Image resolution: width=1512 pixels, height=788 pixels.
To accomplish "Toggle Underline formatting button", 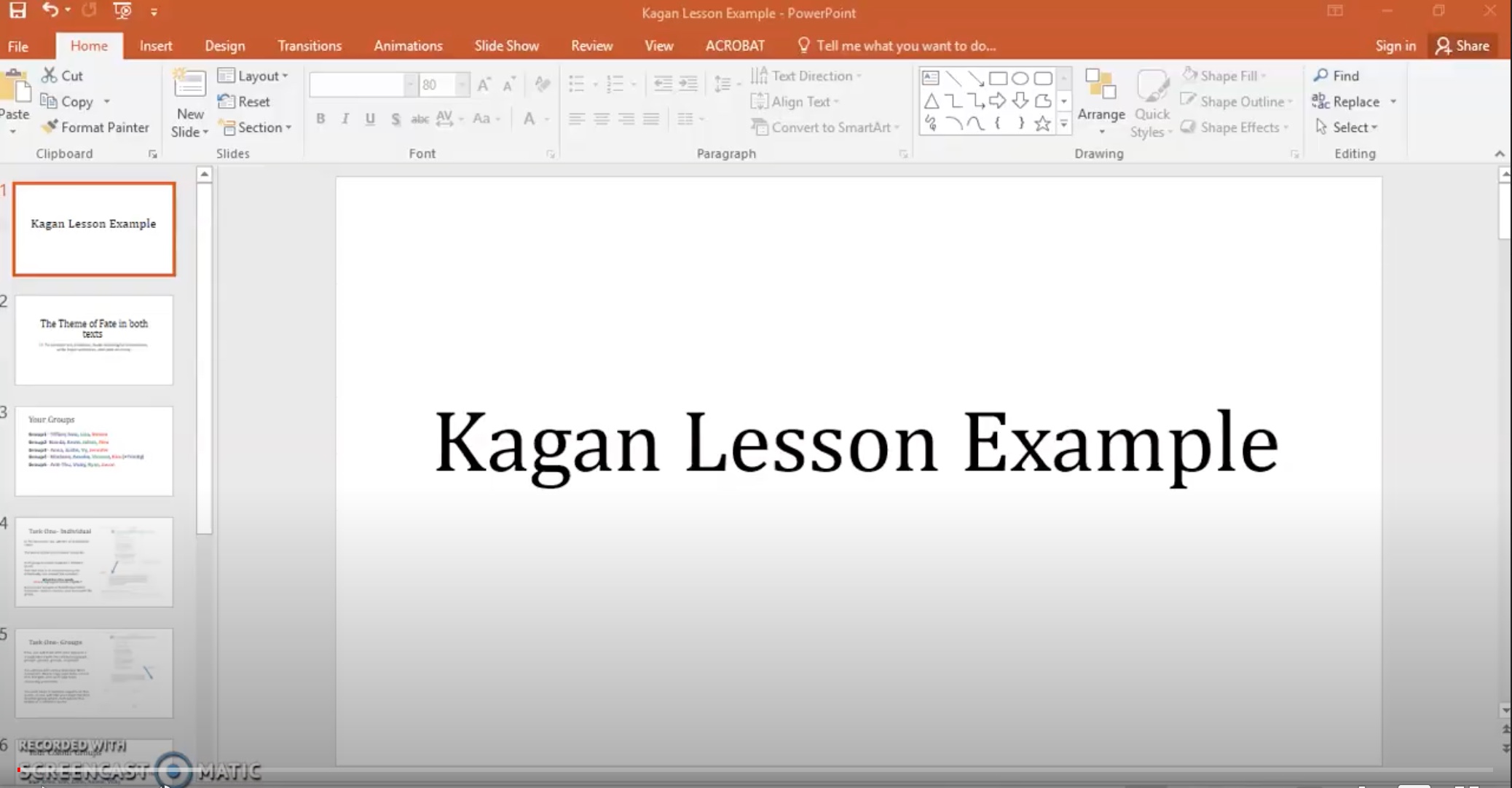I will point(370,119).
